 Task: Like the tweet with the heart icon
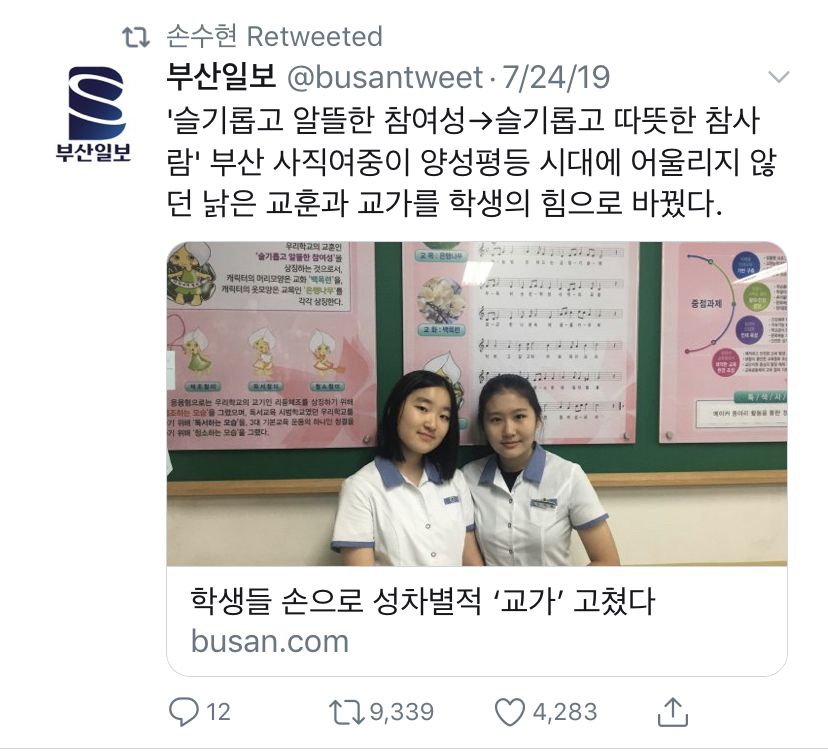click(510, 712)
